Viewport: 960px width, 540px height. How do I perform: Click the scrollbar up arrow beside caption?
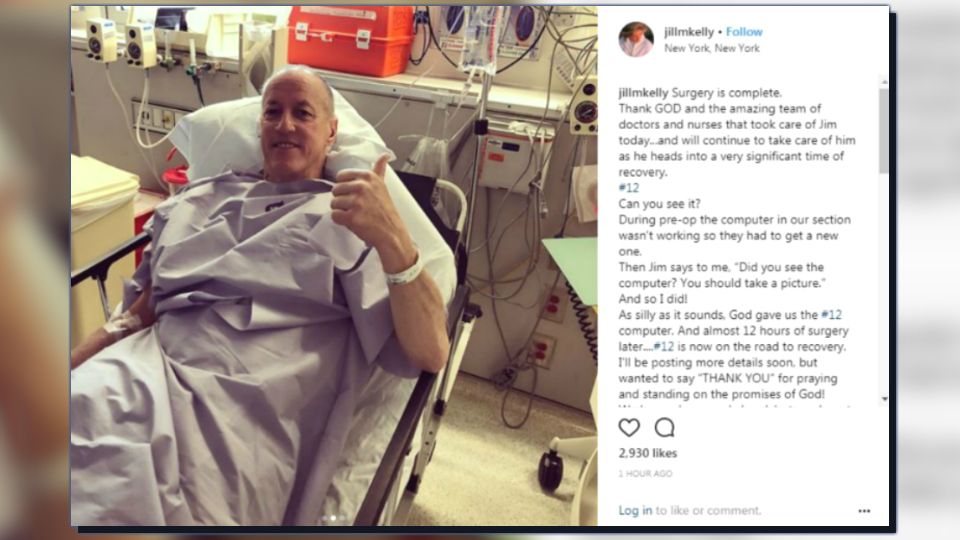tap(883, 81)
